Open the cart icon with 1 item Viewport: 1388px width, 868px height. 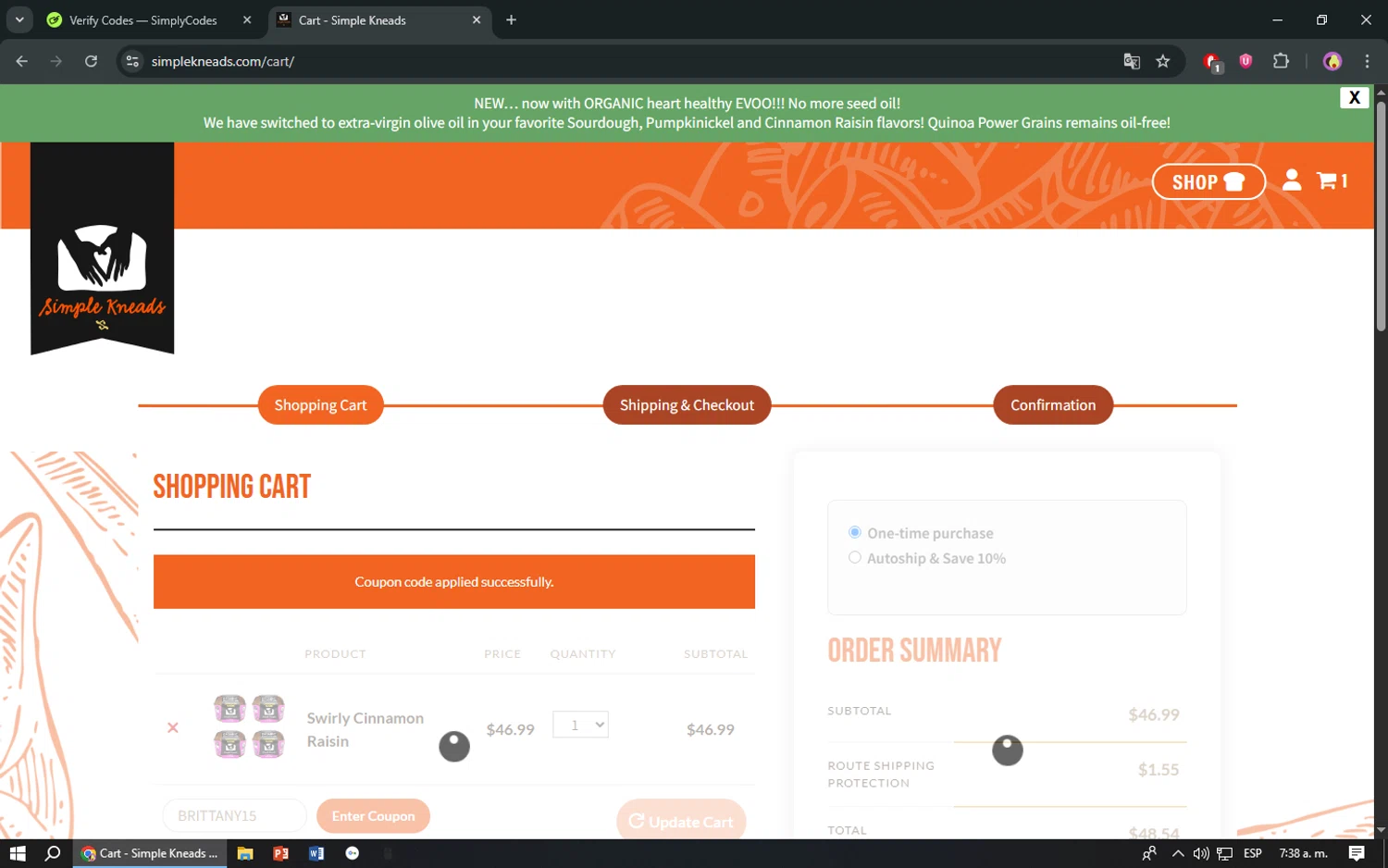click(1332, 180)
